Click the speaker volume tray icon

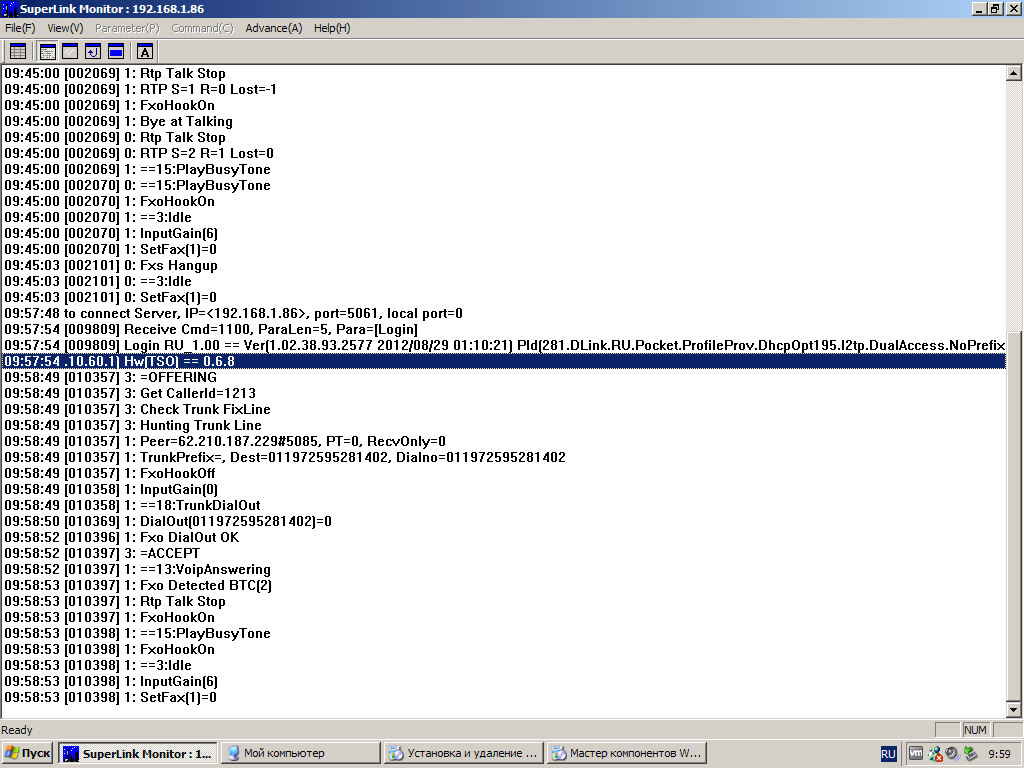tap(953, 754)
